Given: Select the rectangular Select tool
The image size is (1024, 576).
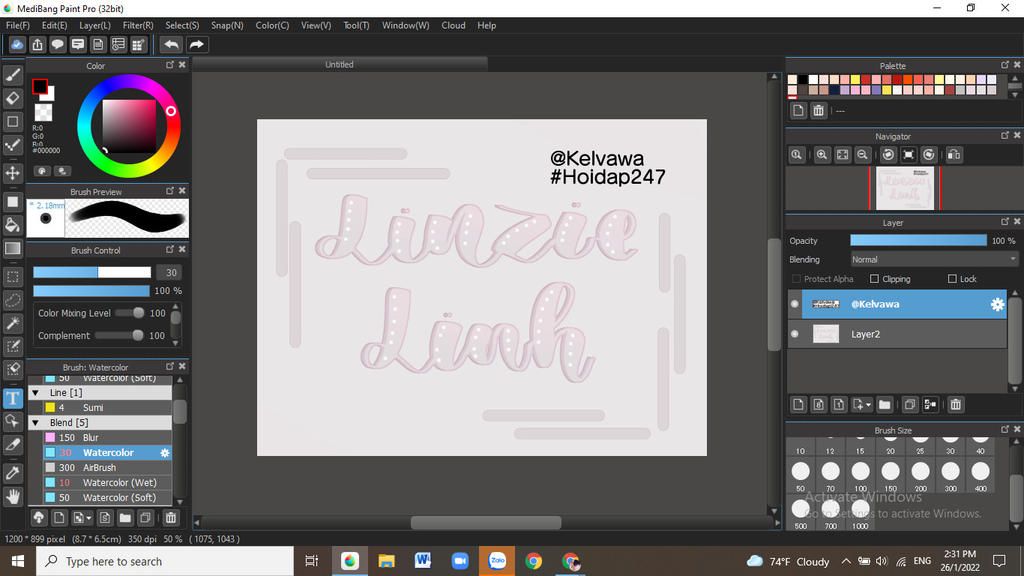Looking at the screenshot, I should [12, 277].
